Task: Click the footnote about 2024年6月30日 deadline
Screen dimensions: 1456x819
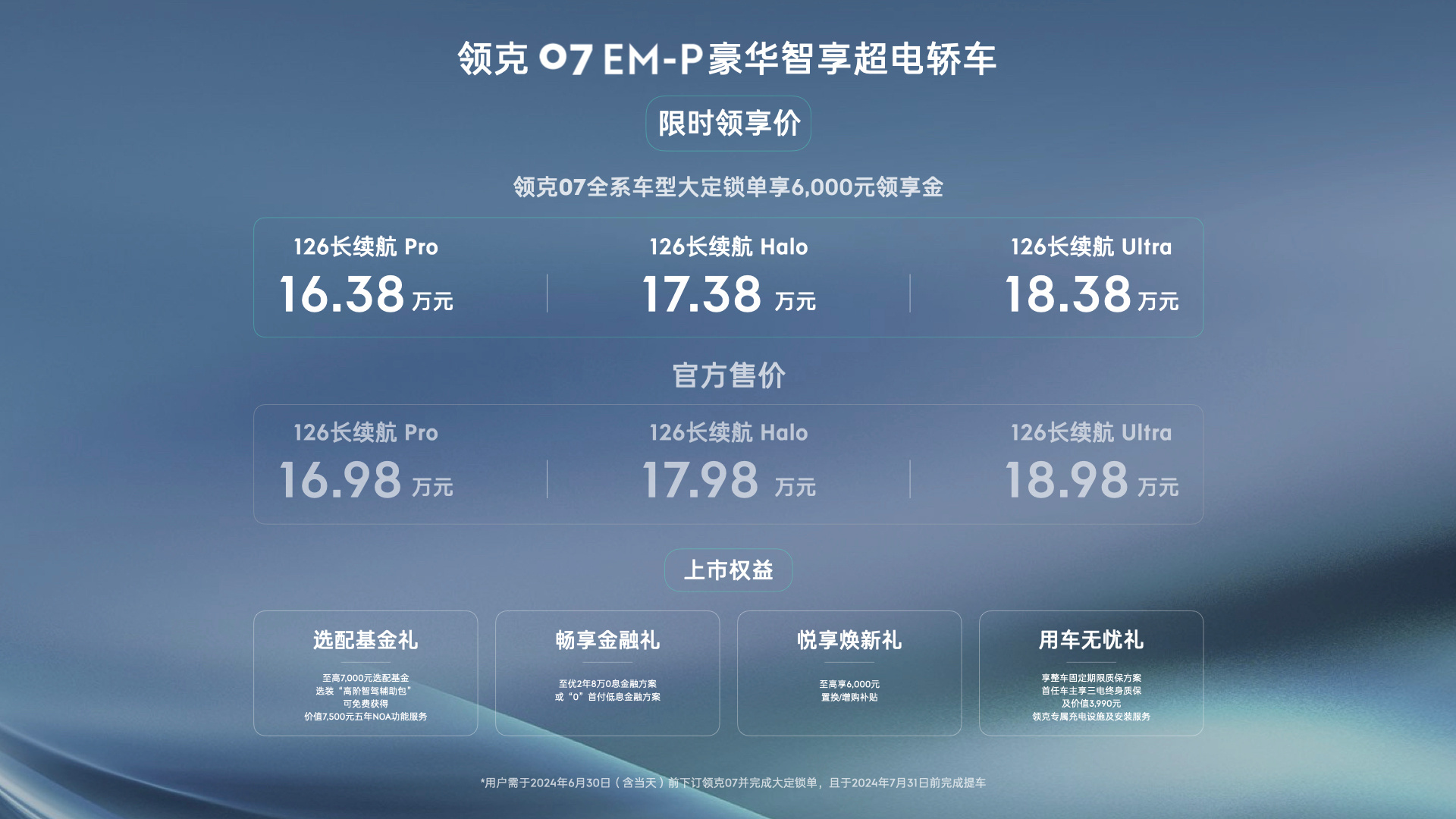Action: [x=733, y=783]
